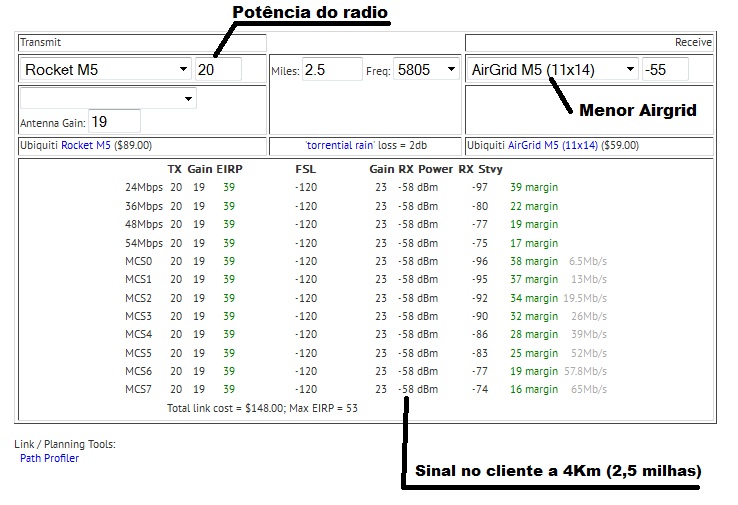Click the 6.5Mb/s throughput value
738x505 pixels.
[x=588, y=261]
